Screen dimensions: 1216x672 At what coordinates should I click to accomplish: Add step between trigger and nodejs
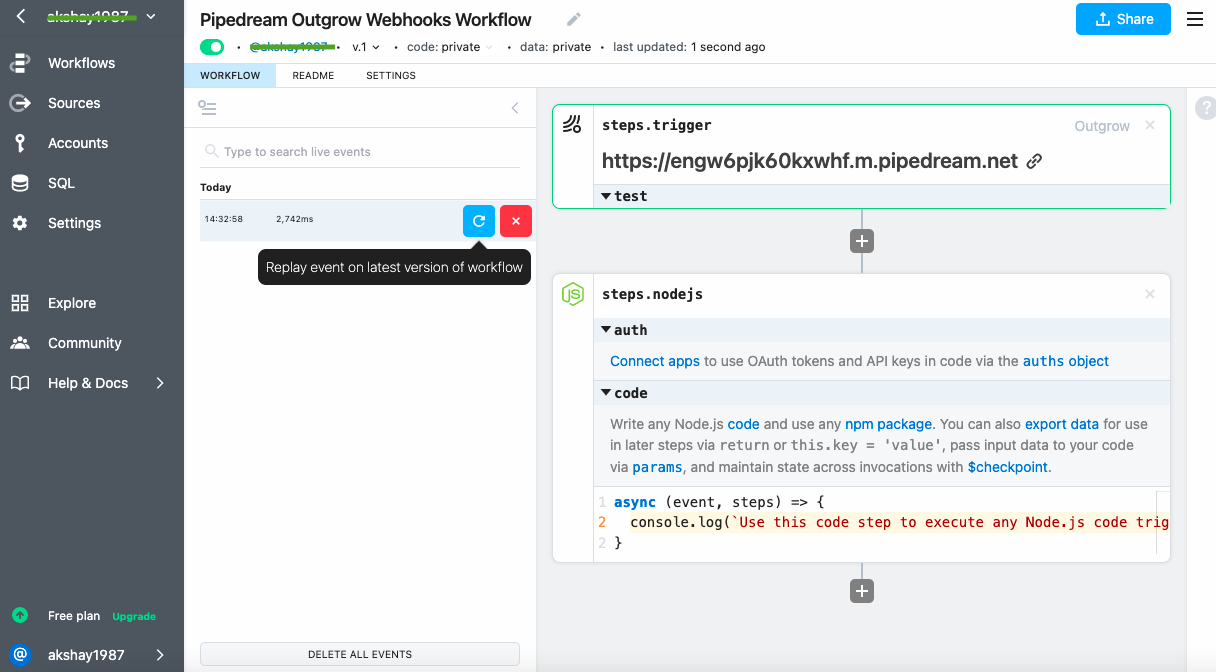coord(862,241)
